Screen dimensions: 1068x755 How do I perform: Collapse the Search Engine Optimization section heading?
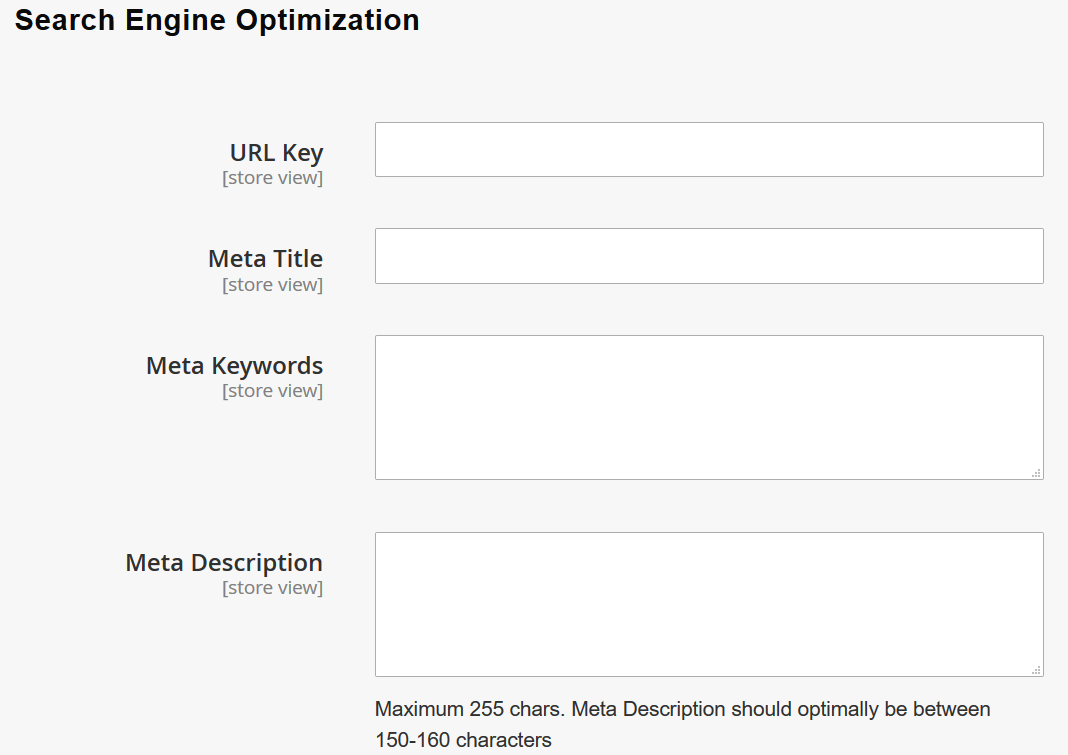(x=217, y=20)
